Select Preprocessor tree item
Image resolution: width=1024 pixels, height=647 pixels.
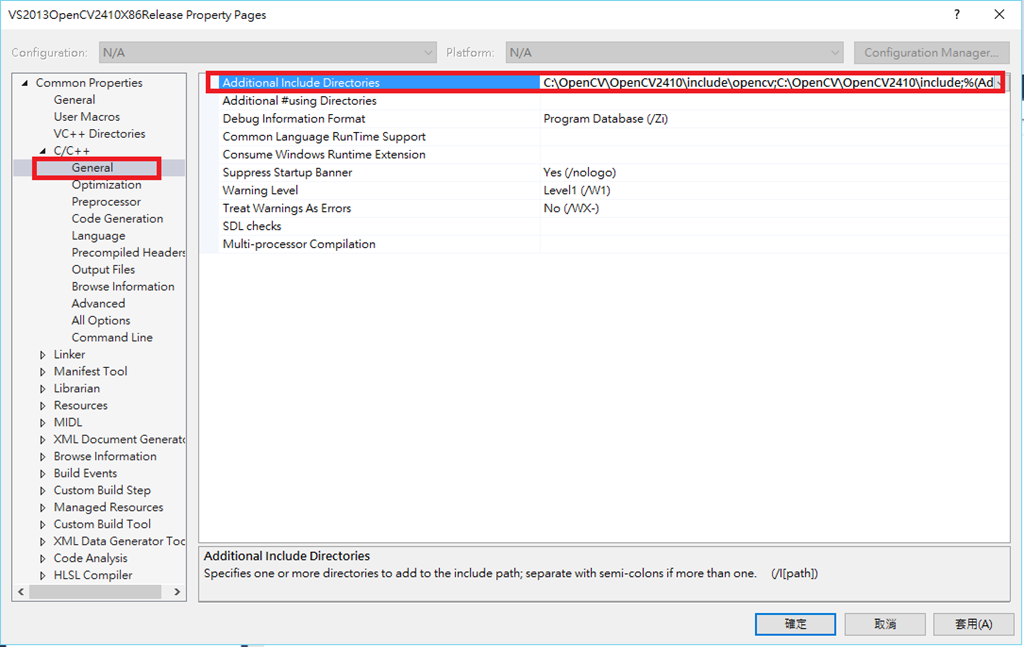(106, 202)
